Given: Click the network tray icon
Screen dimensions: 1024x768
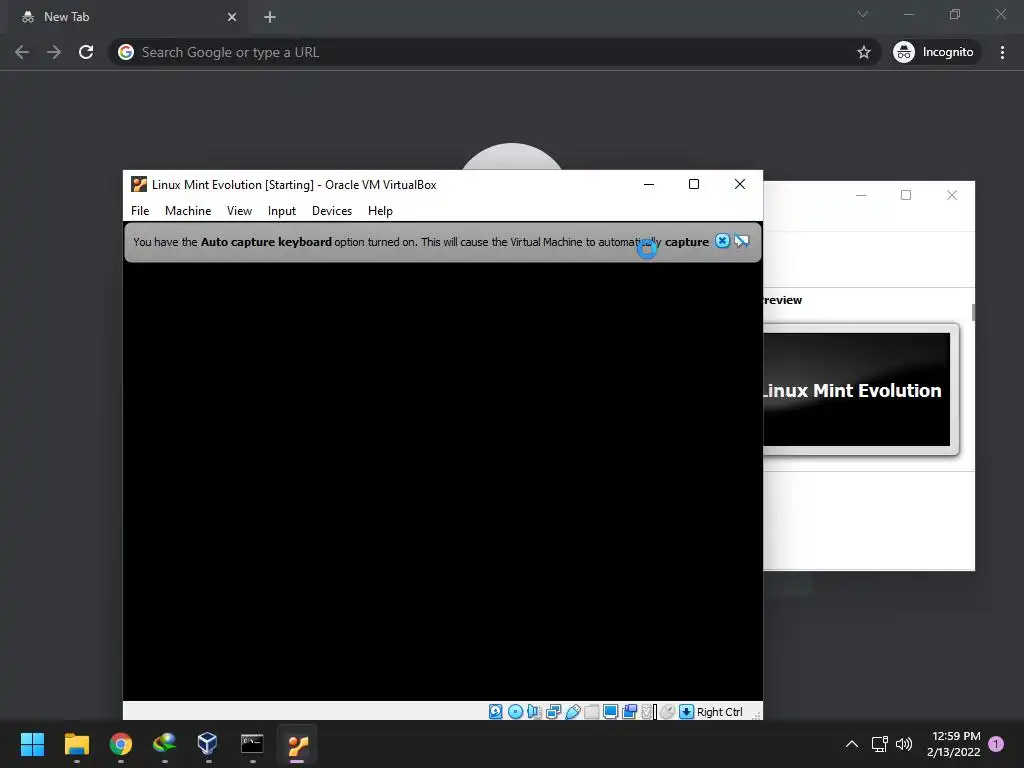Looking at the screenshot, I should coord(880,744).
